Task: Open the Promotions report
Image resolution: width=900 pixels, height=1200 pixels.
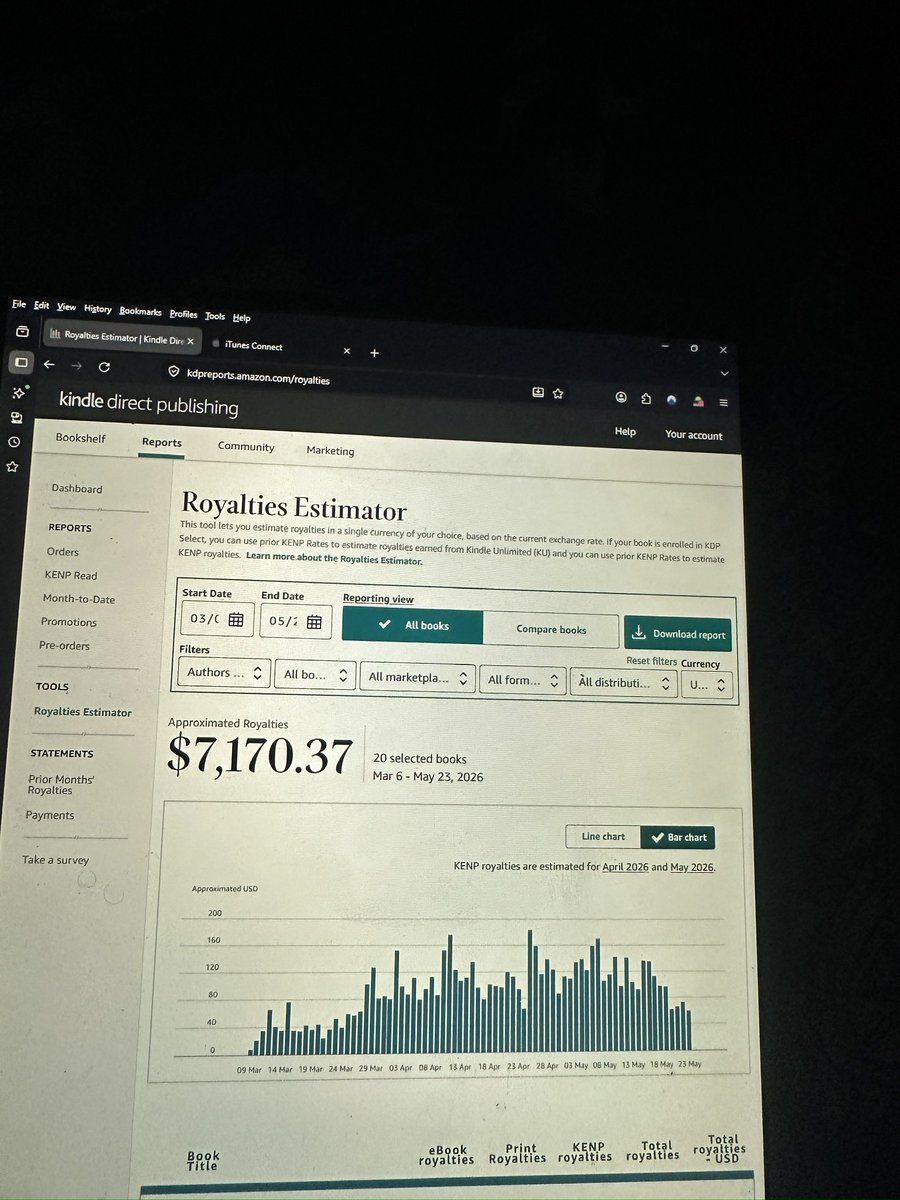Action: pyautogui.click(x=69, y=622)
